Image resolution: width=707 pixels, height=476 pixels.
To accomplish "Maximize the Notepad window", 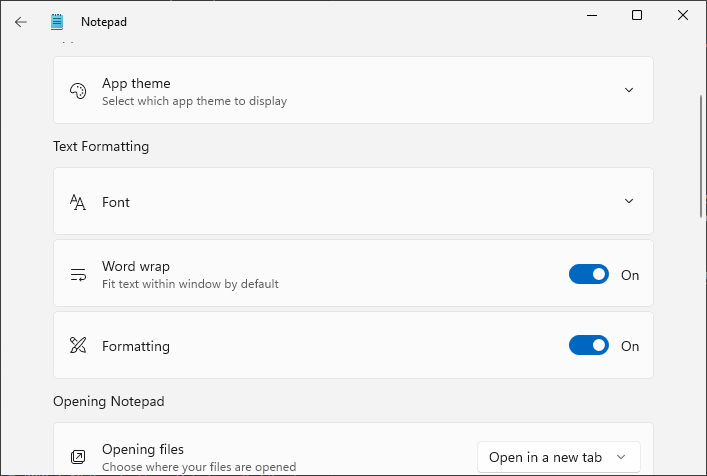I will 637,15.
